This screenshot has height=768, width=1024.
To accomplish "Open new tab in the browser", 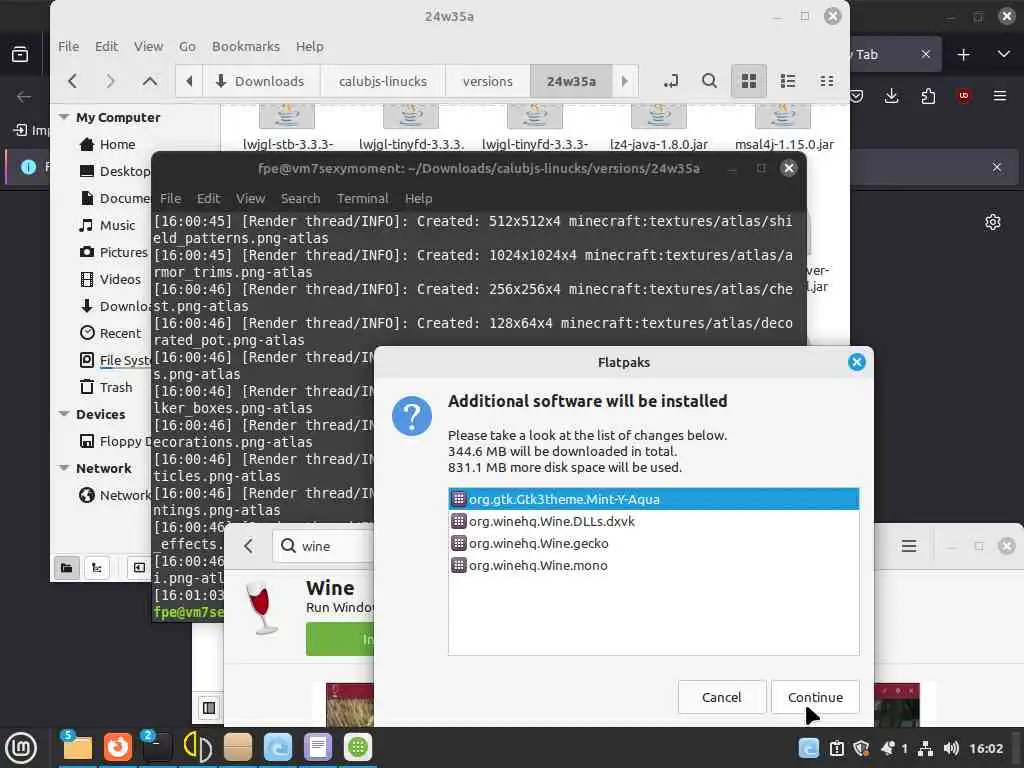I will click(x=963, y=54).
